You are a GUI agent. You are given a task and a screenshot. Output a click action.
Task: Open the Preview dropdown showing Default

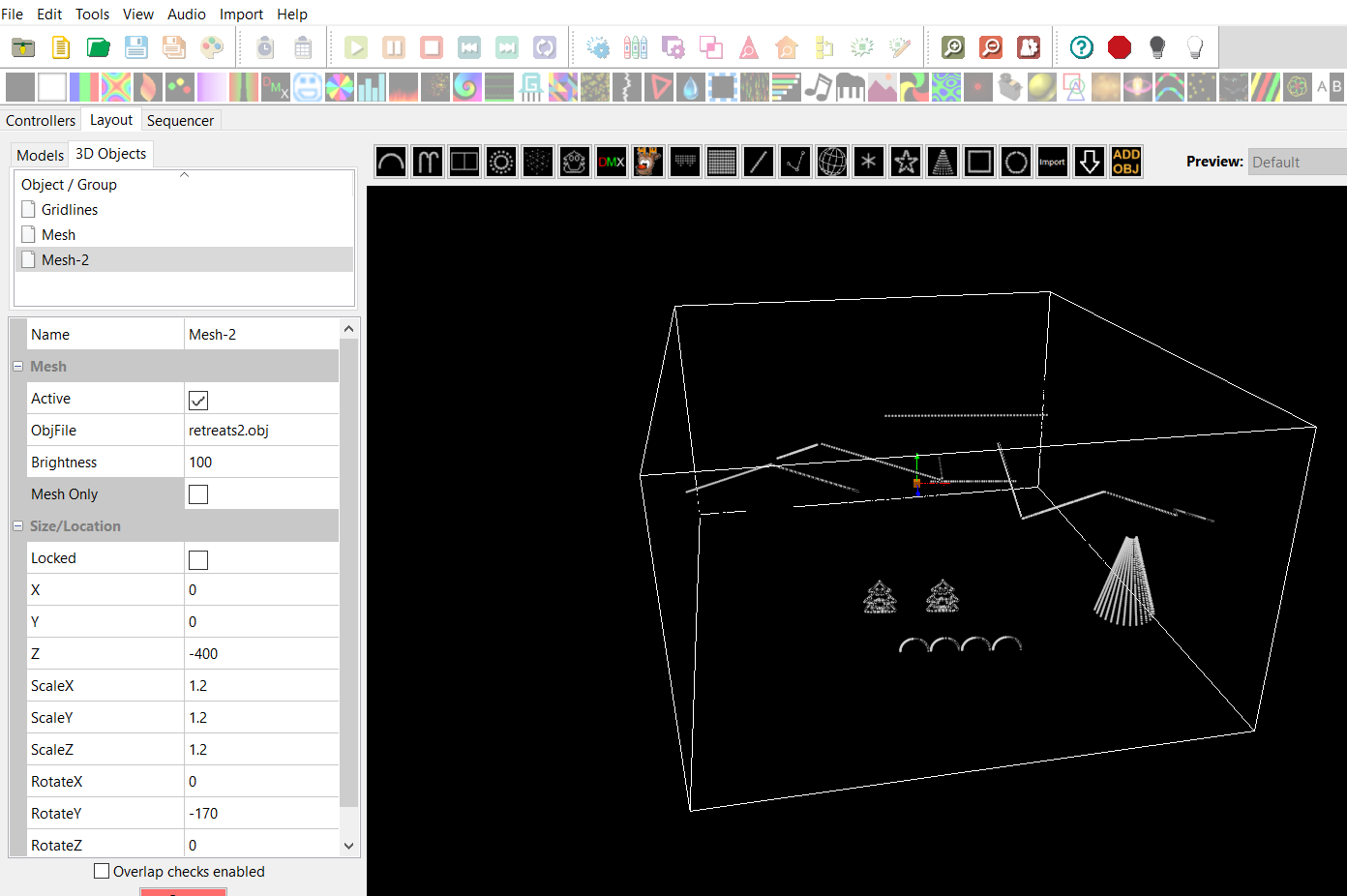(1297, 162)
